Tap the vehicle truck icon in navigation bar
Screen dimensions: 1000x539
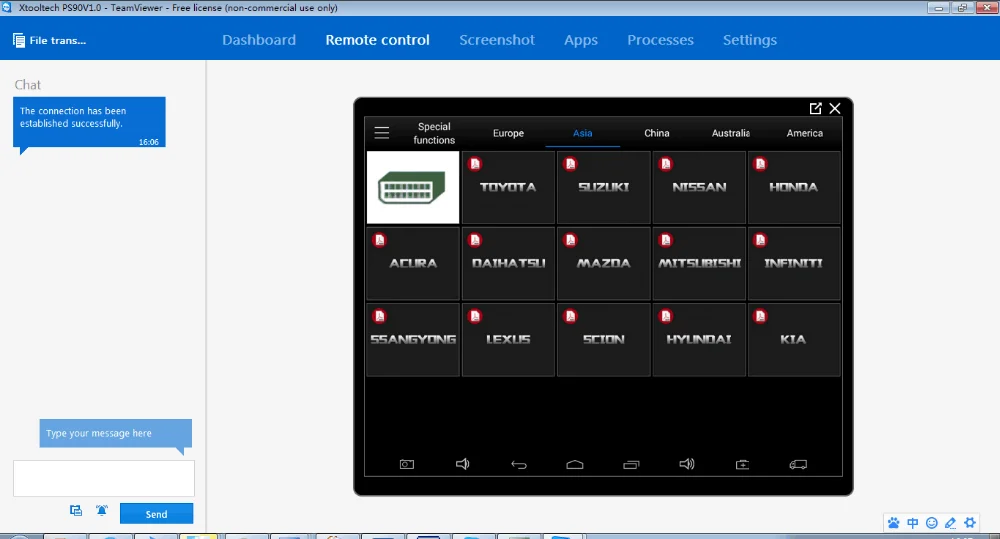tap(797, 464)
